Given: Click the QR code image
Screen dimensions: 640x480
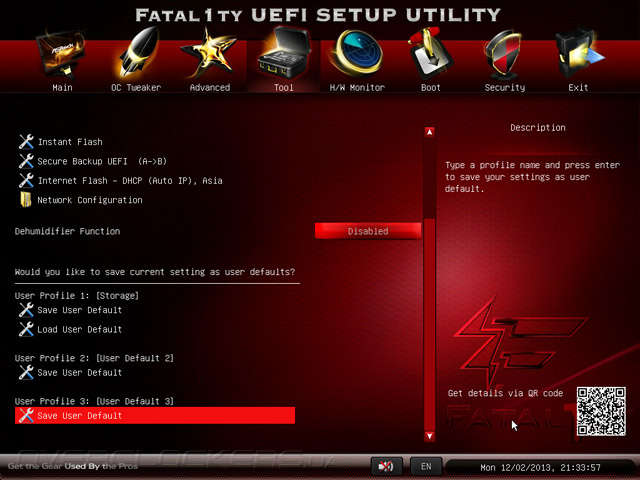Looking at the screenshot, I should tap(601, 411).
